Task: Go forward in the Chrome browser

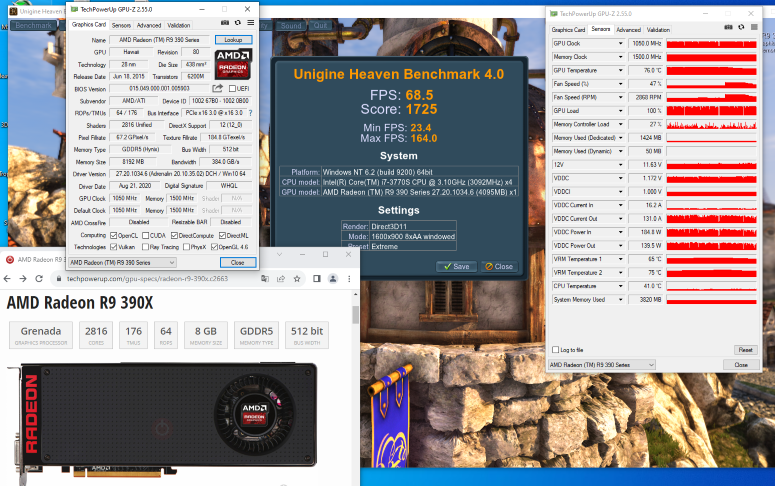Action: pyautogui.click(x=23, y=279)
